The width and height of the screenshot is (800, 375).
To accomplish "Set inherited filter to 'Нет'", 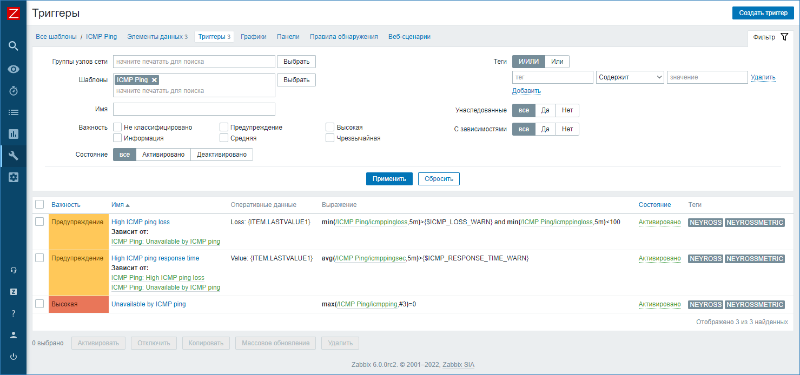I will 567,110.
